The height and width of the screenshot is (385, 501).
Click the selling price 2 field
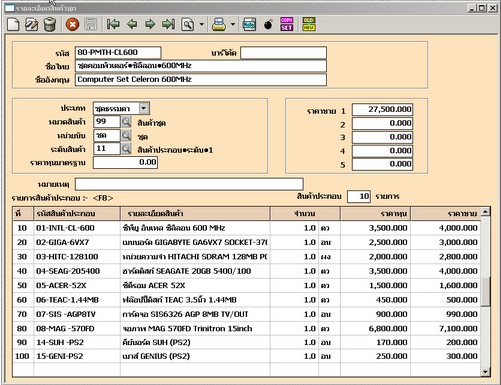point(382,124)
